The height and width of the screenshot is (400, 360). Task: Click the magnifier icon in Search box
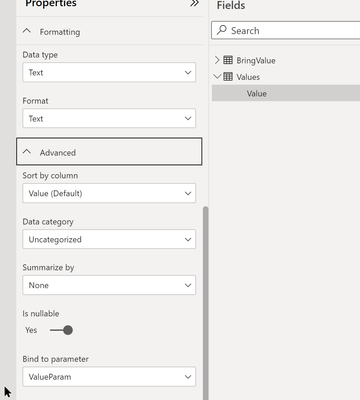(222, 30)
